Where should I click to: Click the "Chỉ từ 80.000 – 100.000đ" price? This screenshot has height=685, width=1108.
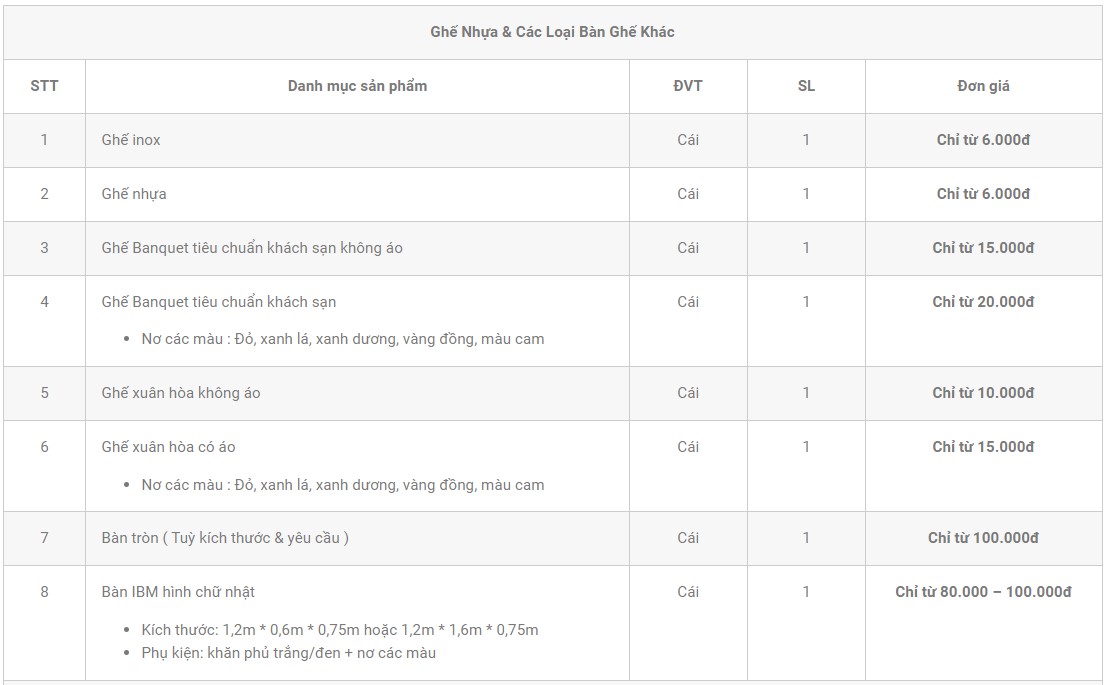(x=983, y=592)
